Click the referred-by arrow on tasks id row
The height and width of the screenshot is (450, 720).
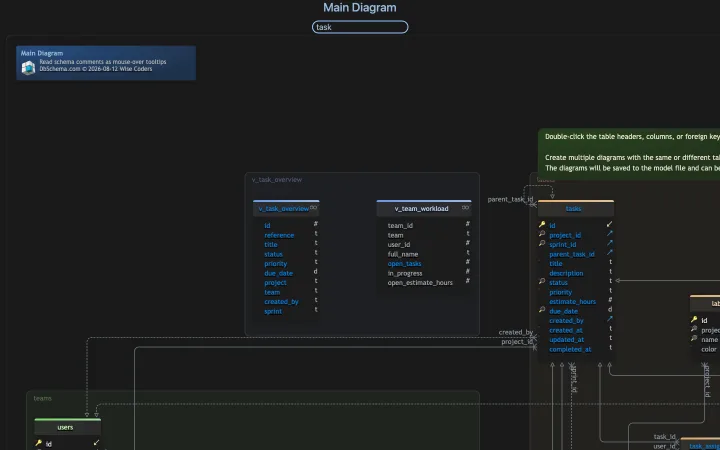[x=609, y=225]
